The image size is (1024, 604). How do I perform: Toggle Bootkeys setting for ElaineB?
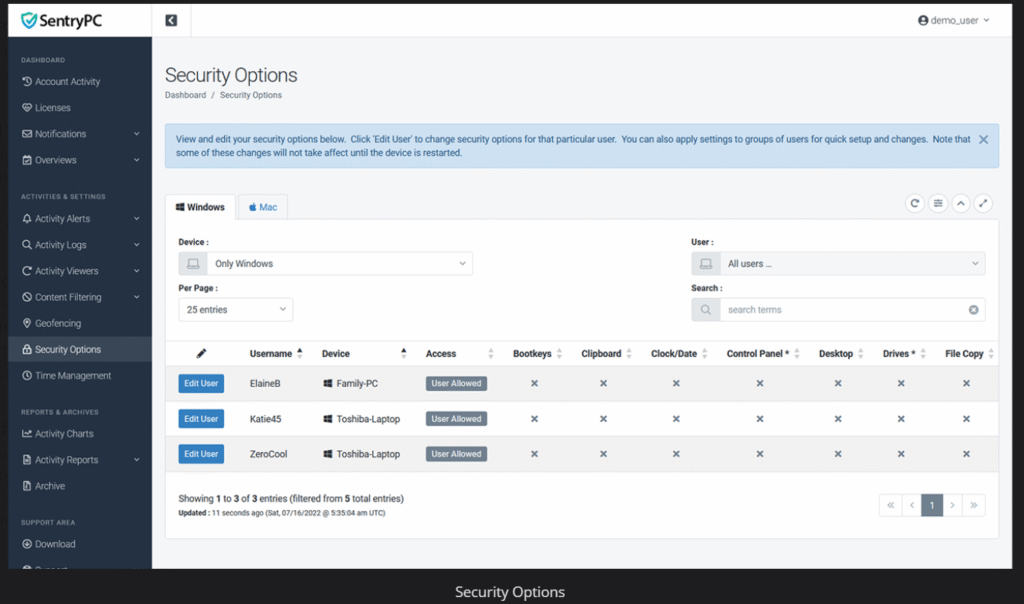(534, 383)
